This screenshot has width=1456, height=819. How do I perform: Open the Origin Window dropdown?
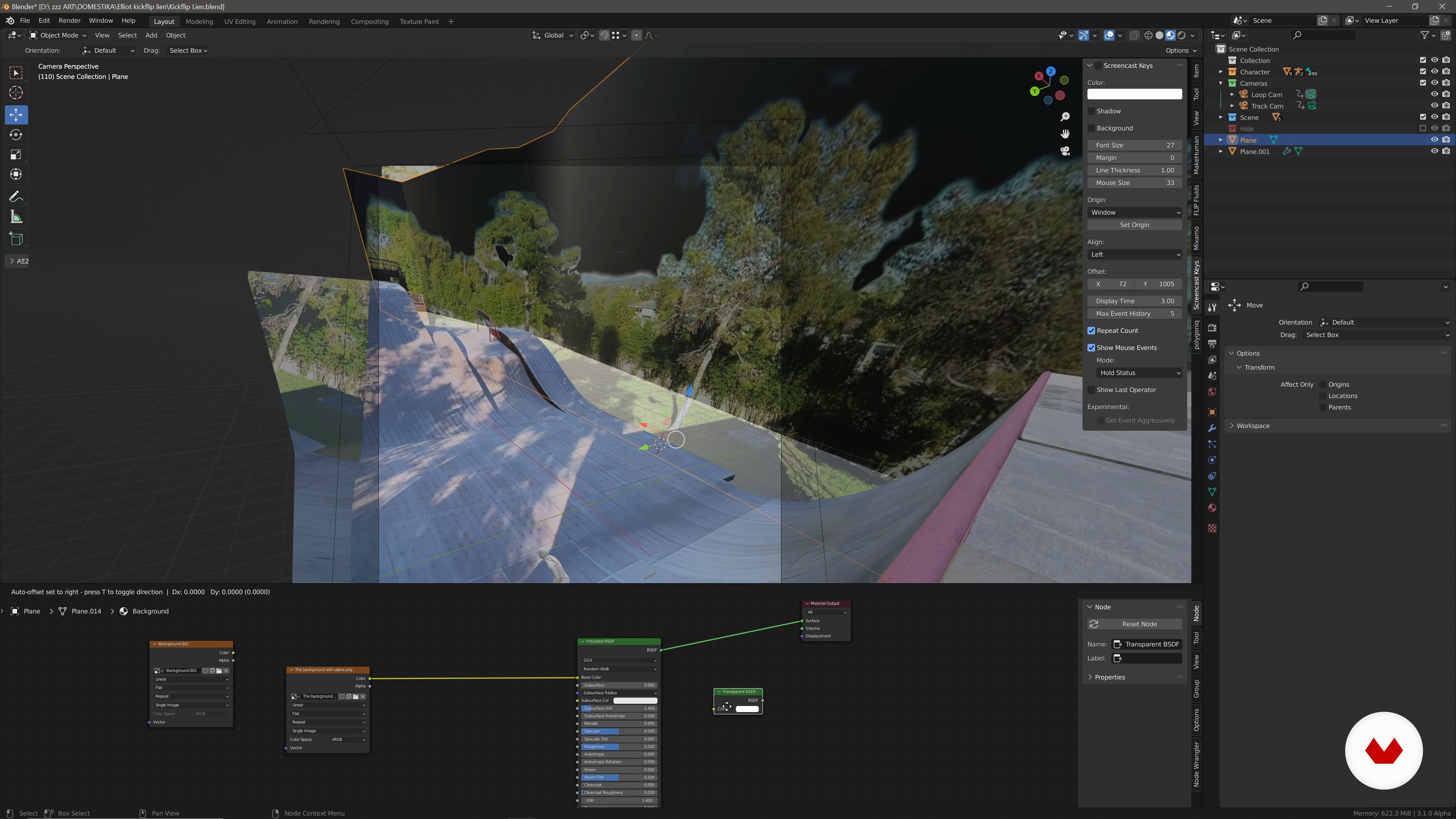point(1134,212)
